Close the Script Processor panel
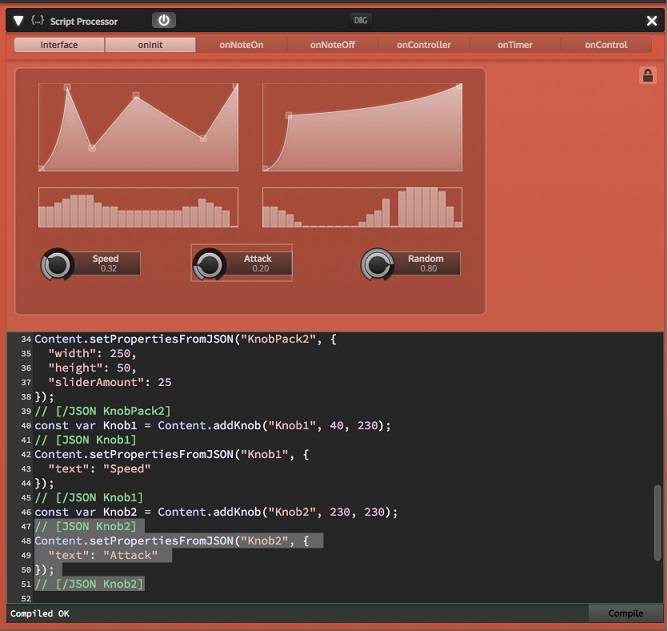The width and height of the screenshot is (668, 631). (652, 20)
